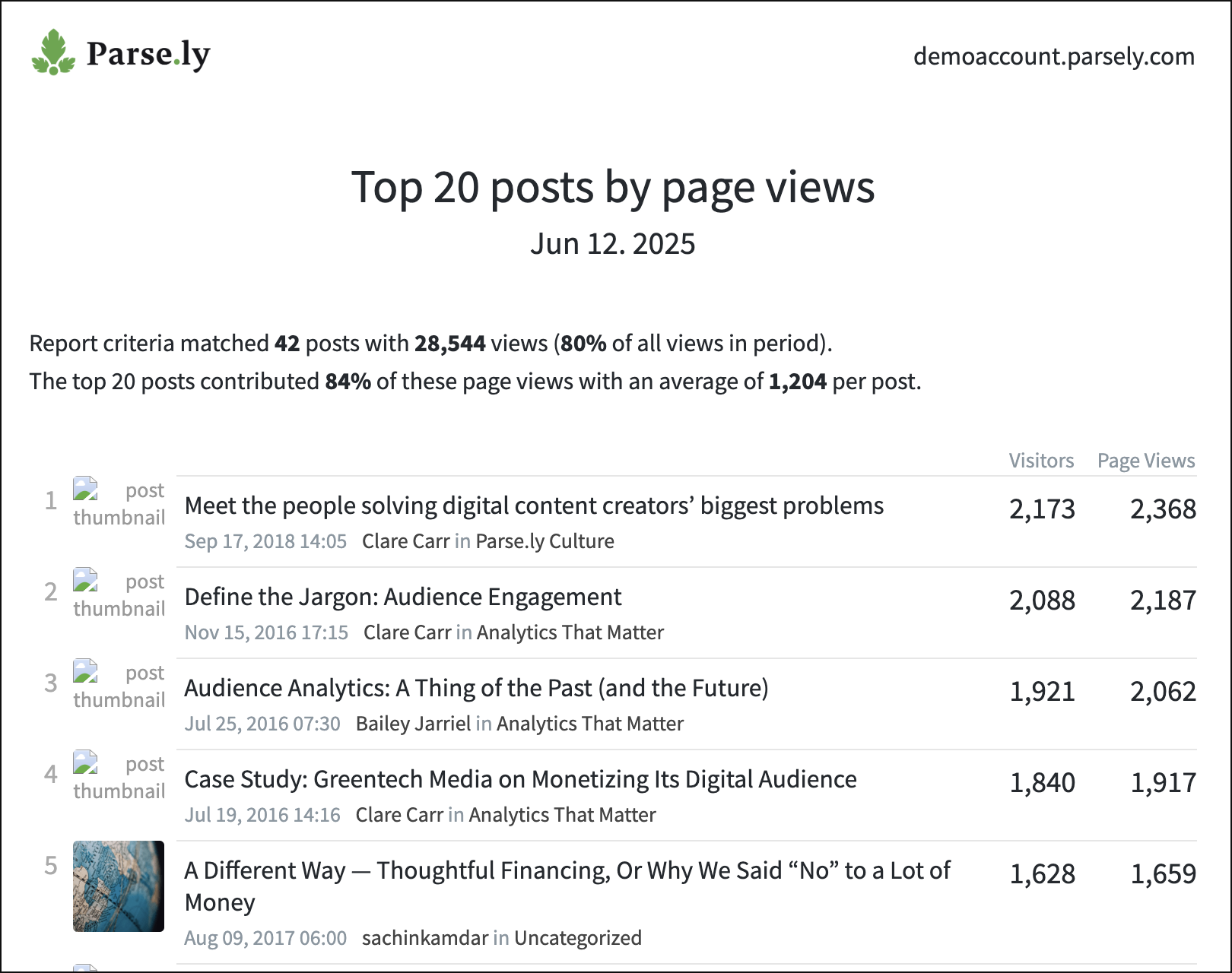
Task: Click the date 'Aug 09, 2017 06:00'
Action: tap(265, 938)
